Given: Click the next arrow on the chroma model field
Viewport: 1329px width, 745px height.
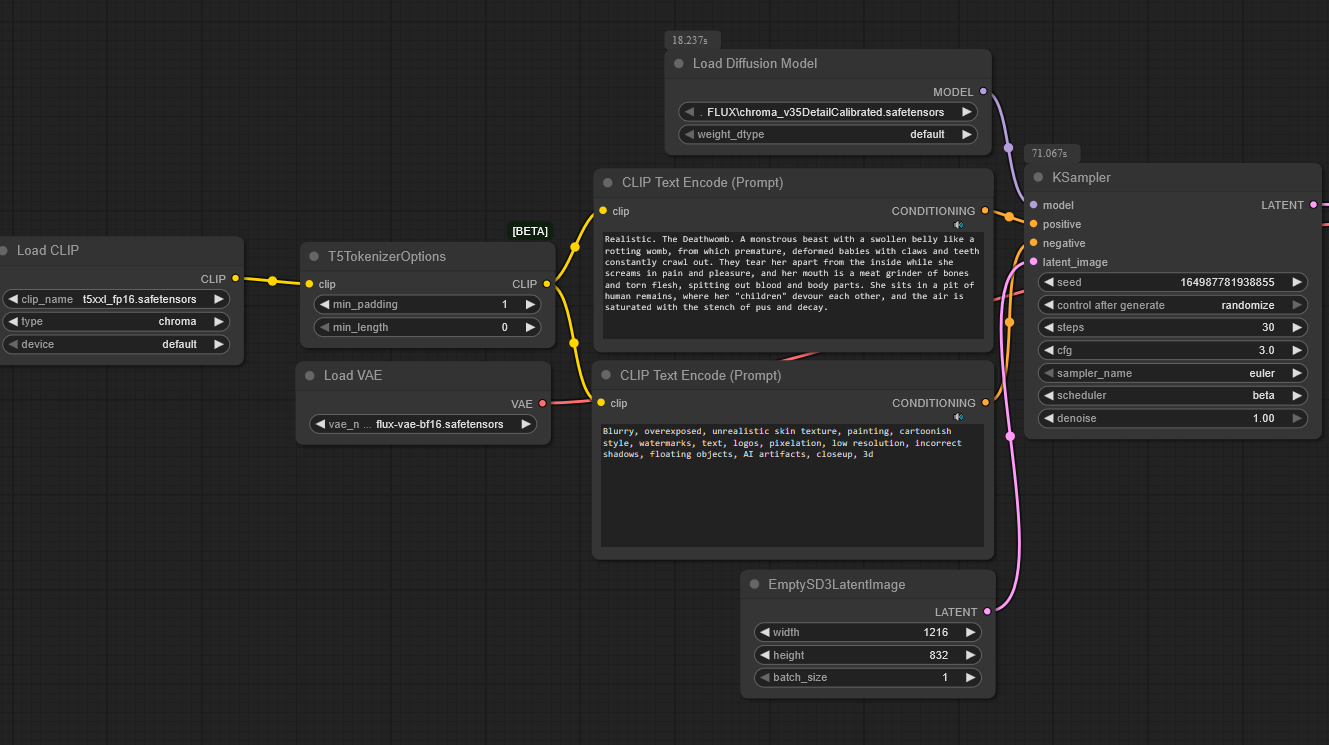Looking at the screenshot, I should click(x=967, y=112).
